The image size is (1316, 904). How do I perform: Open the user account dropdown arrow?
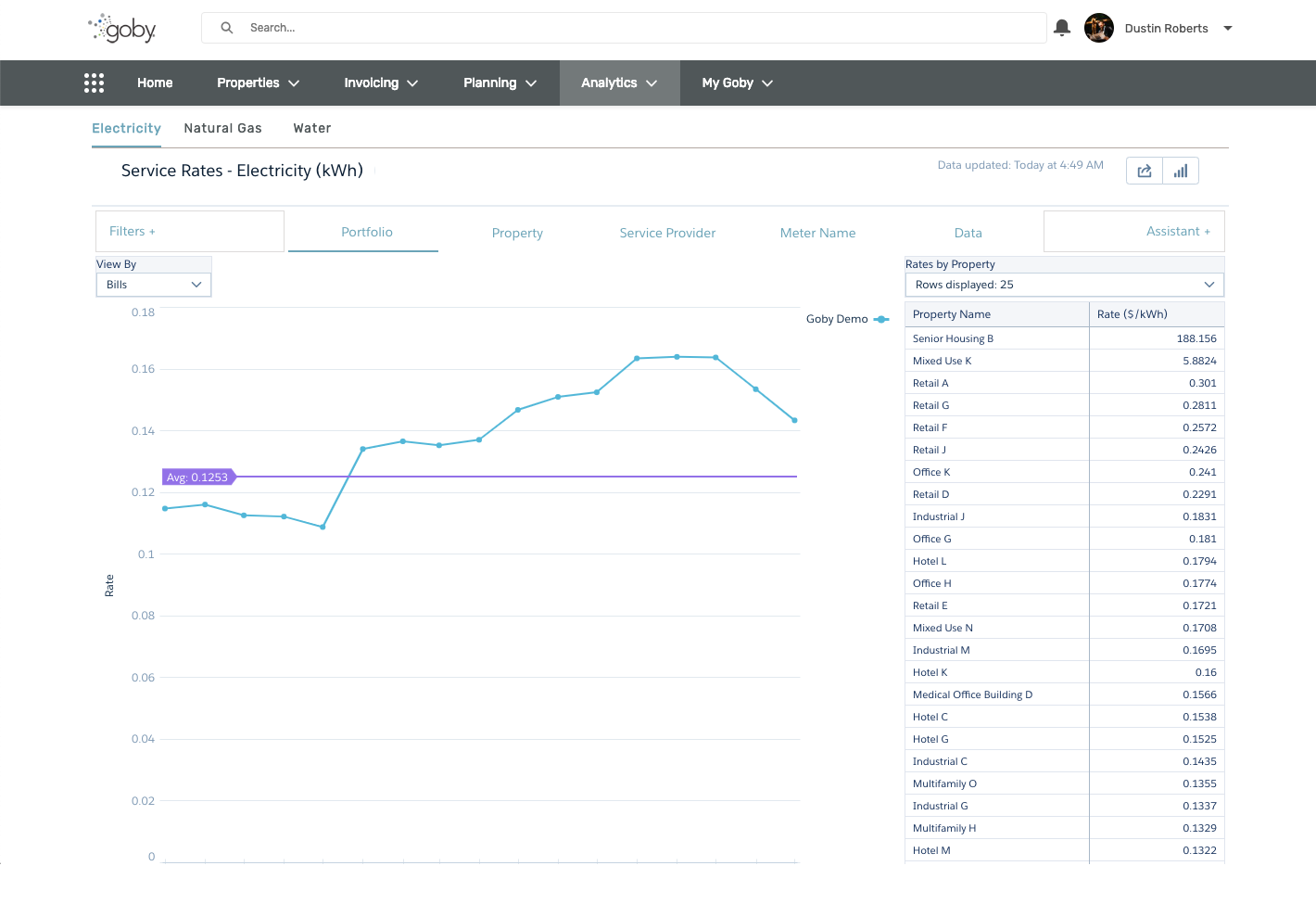1228,29
